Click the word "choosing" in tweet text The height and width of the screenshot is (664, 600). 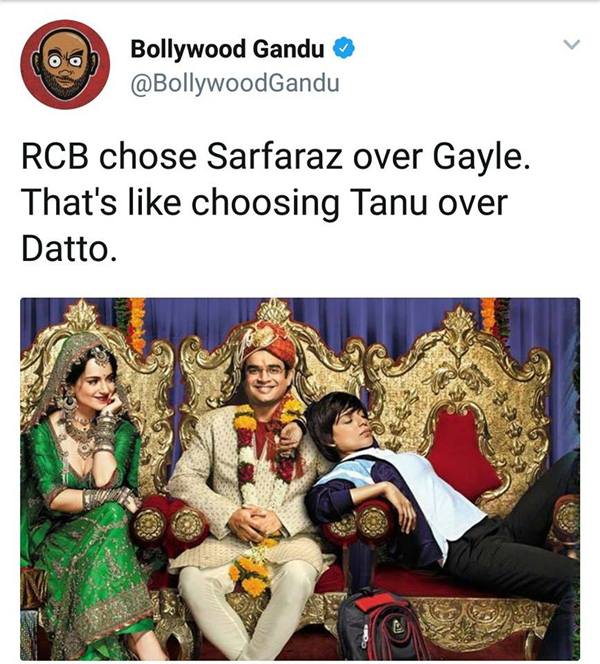(265, 205)
